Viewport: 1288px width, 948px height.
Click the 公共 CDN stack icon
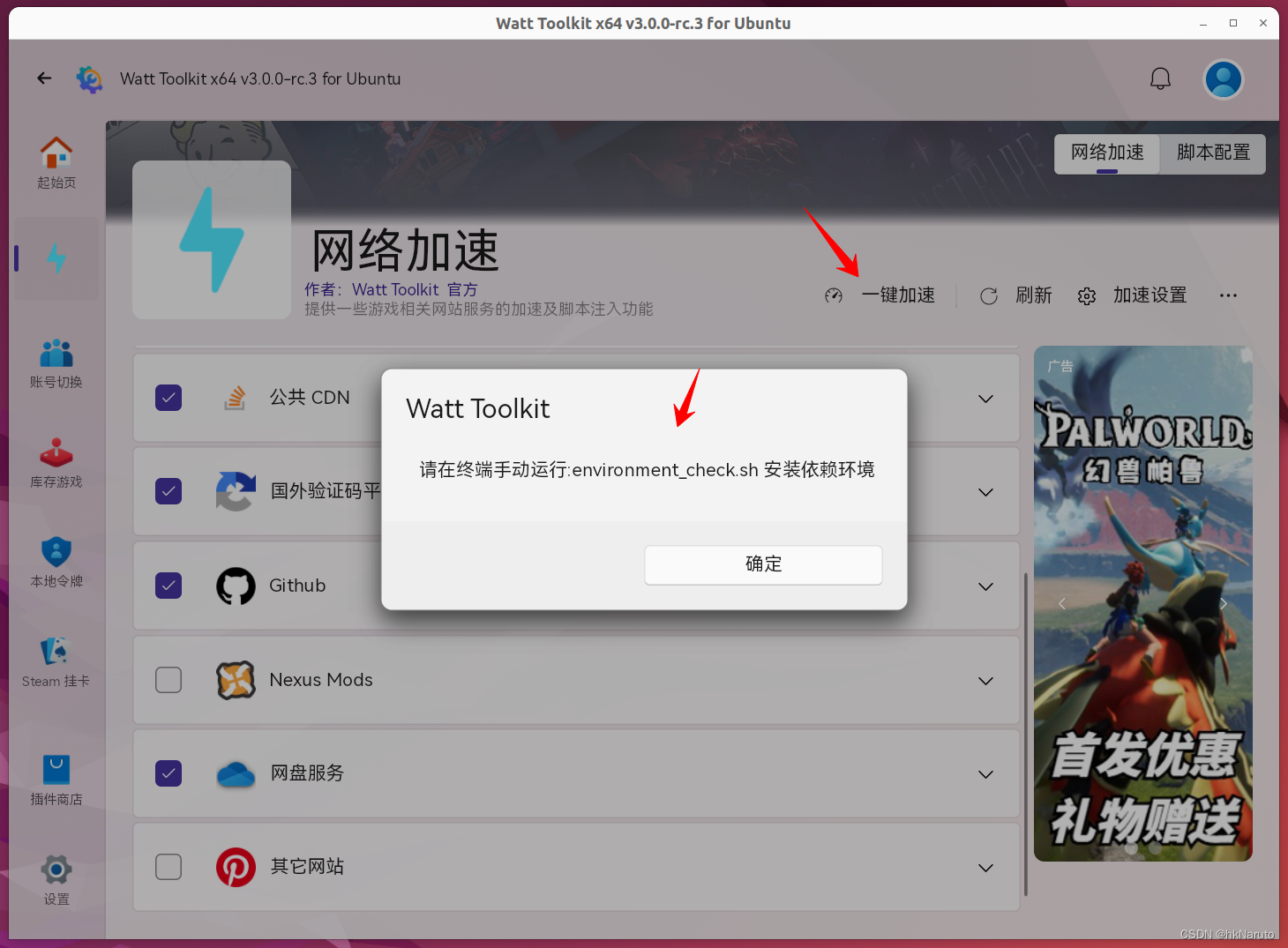(x=235, y=398)
